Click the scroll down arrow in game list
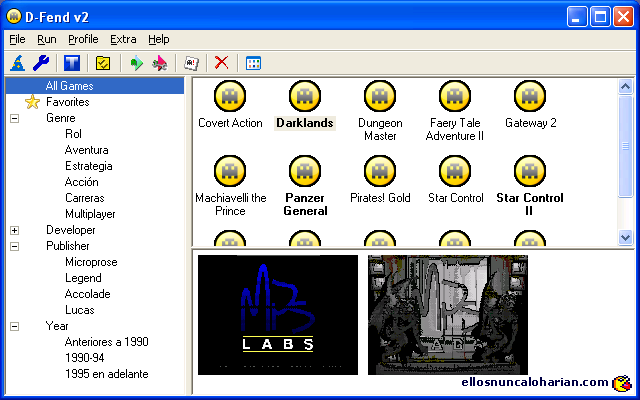640x400 pixels. click(x=625, y=237)
